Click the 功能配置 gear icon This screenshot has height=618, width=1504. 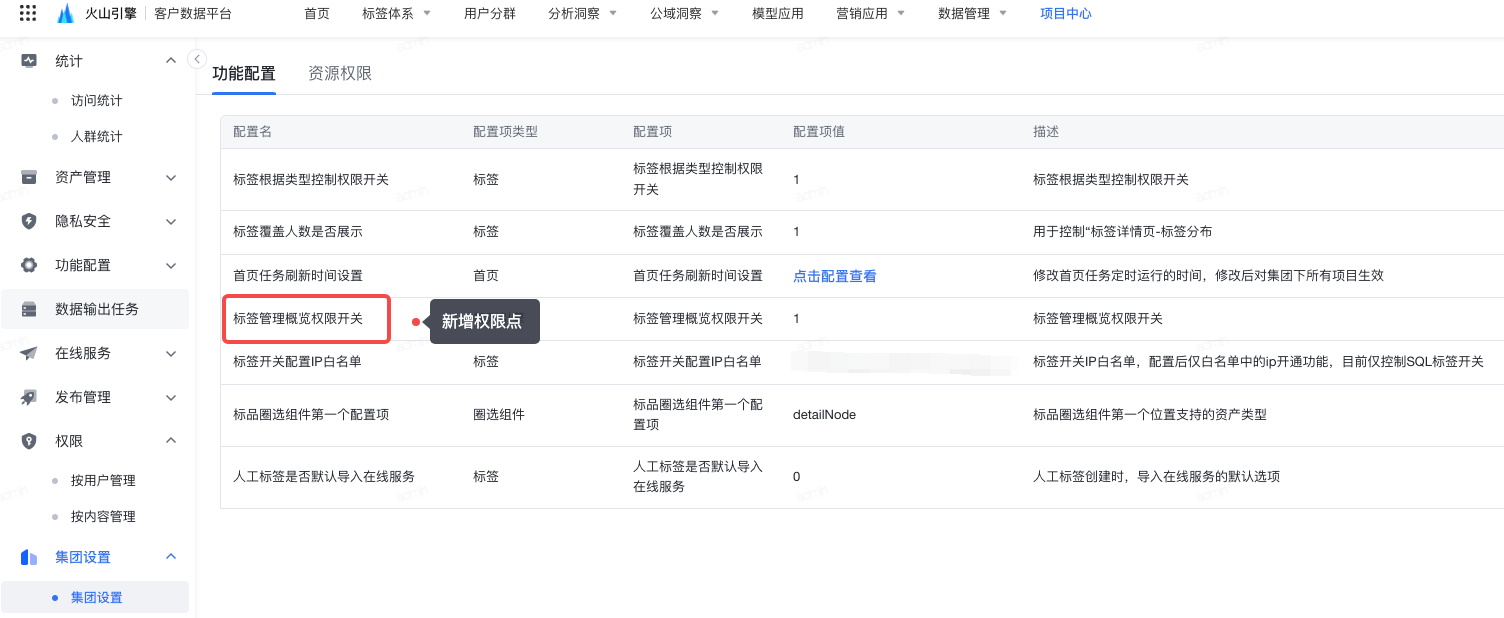pos(29,265)
